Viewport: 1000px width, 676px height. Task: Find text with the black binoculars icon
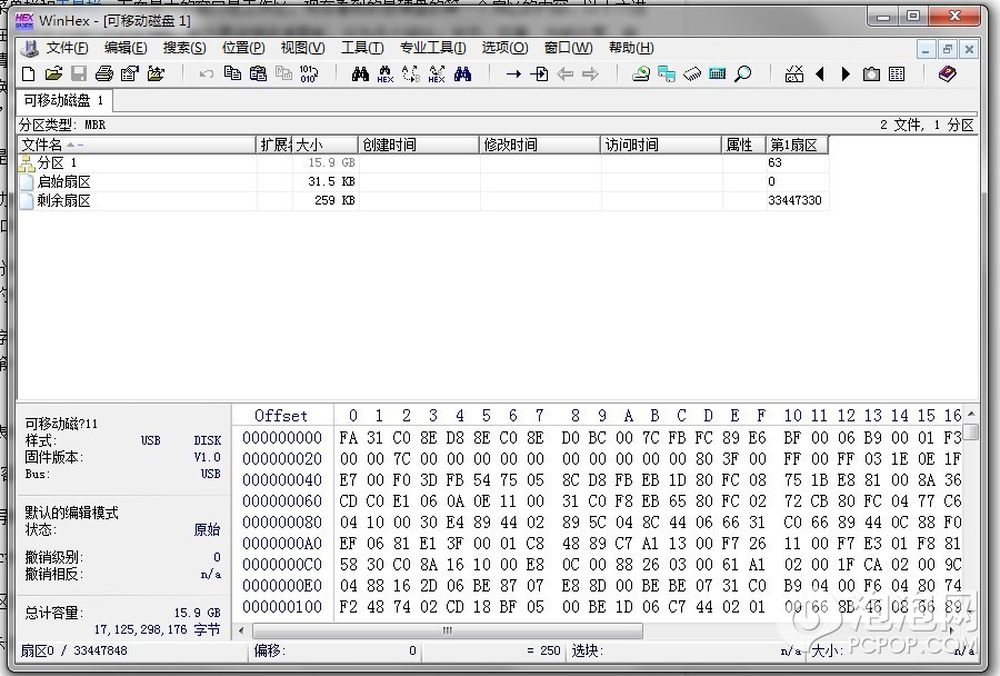point(360,74)
